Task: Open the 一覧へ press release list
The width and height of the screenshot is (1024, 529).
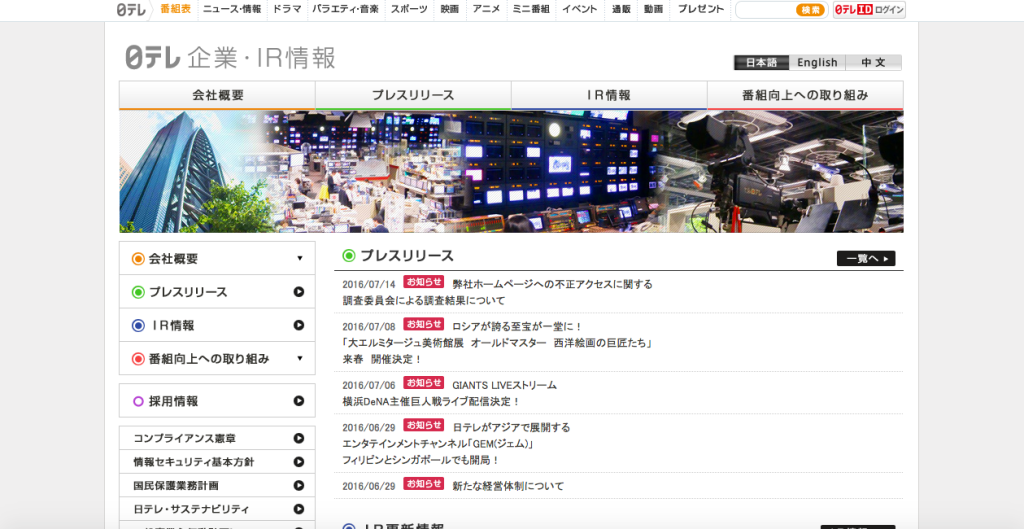Action: [865, 258]
